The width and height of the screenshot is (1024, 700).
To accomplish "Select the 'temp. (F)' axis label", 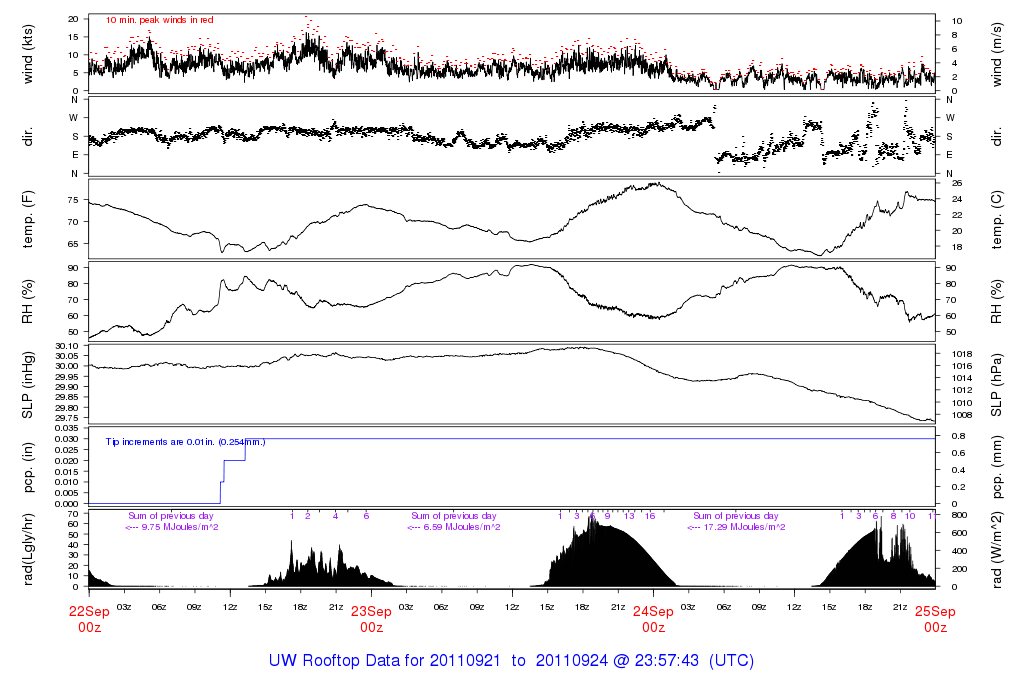I will pos(27,219).
